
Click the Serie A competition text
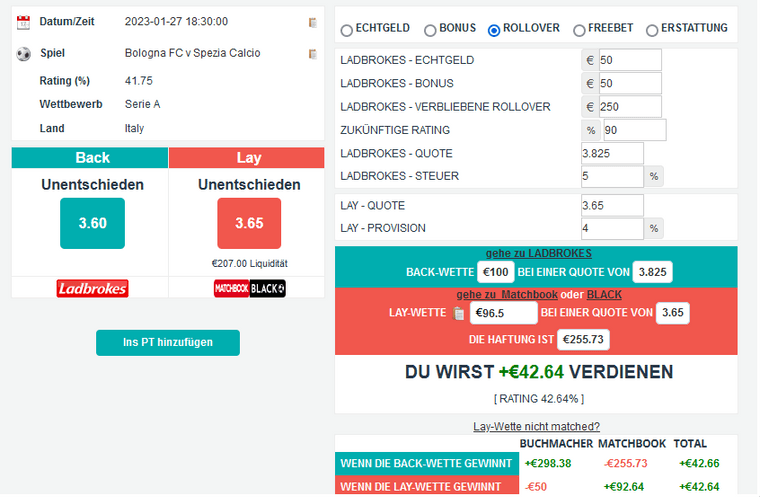point(142,105)
